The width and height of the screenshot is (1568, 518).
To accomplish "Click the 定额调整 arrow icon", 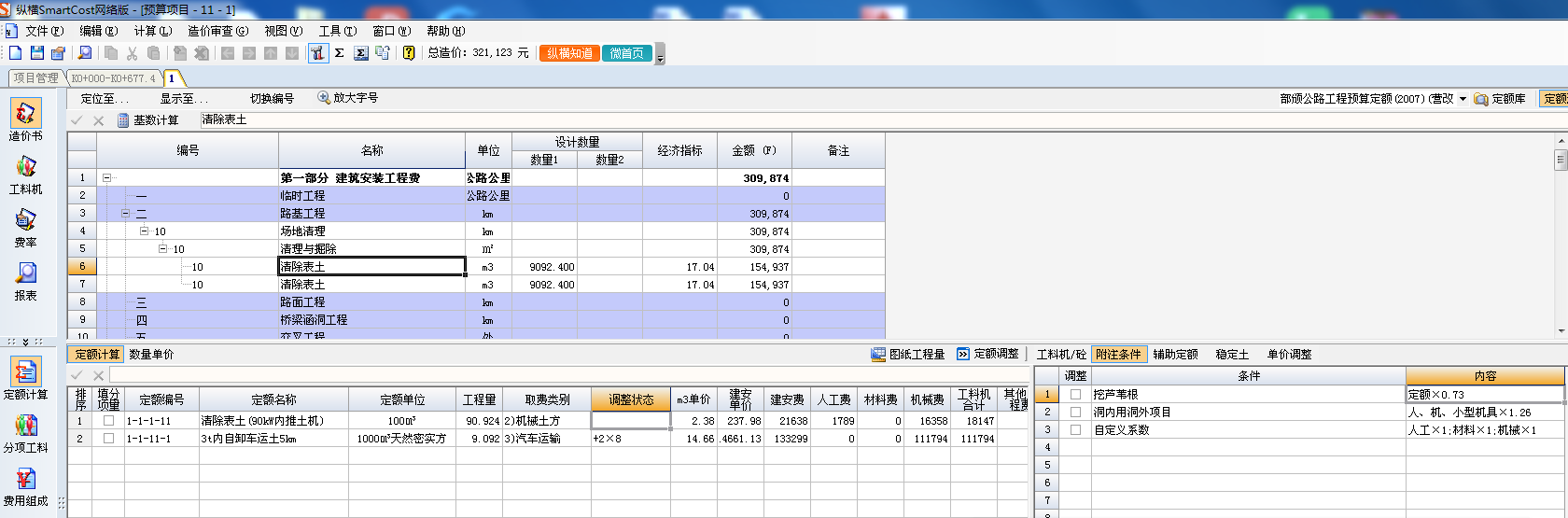I will point(963,355).
